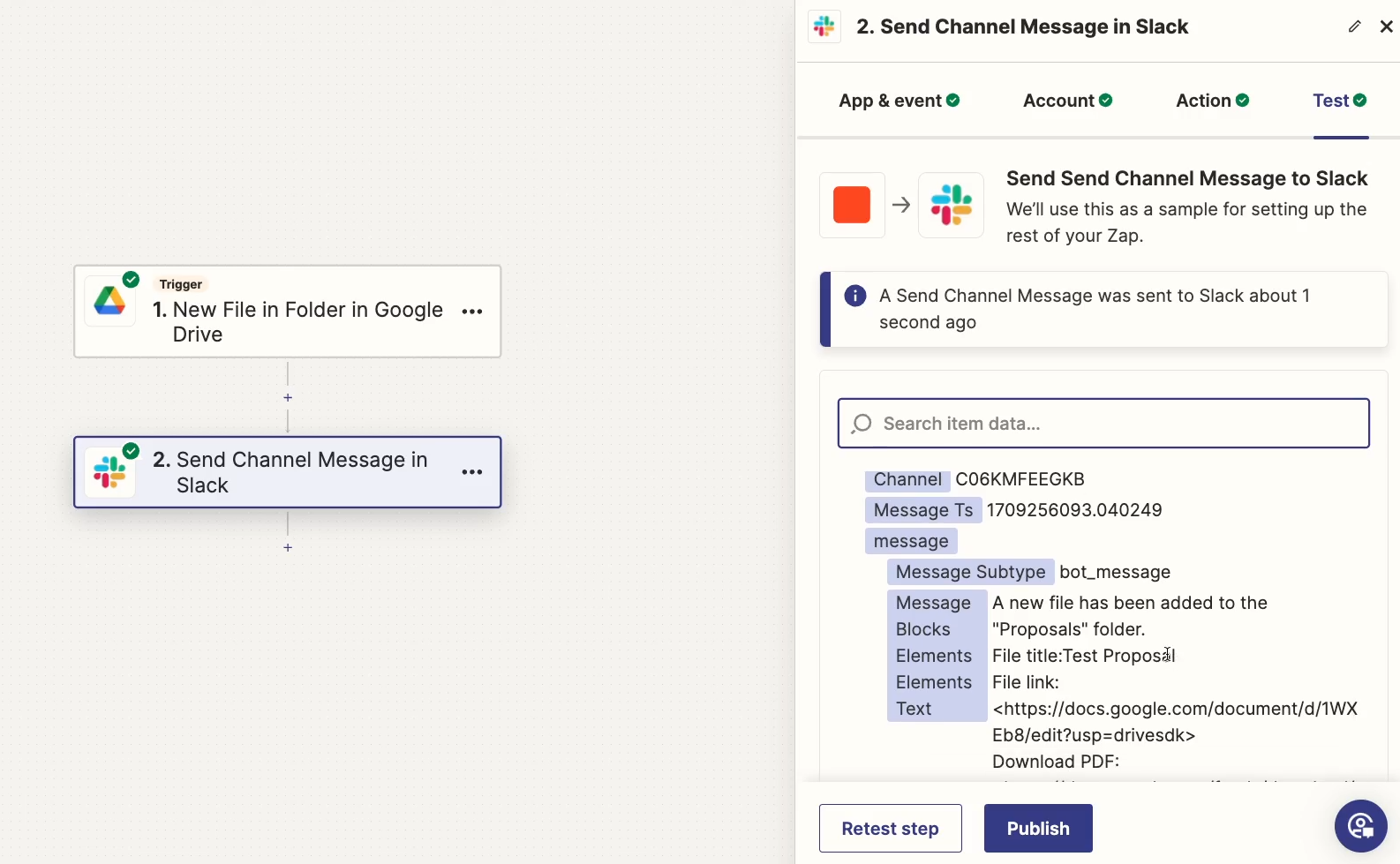The image size is (1400, 864).
Task: Select the Message Subtype label
Action: (x=970, y=572)
